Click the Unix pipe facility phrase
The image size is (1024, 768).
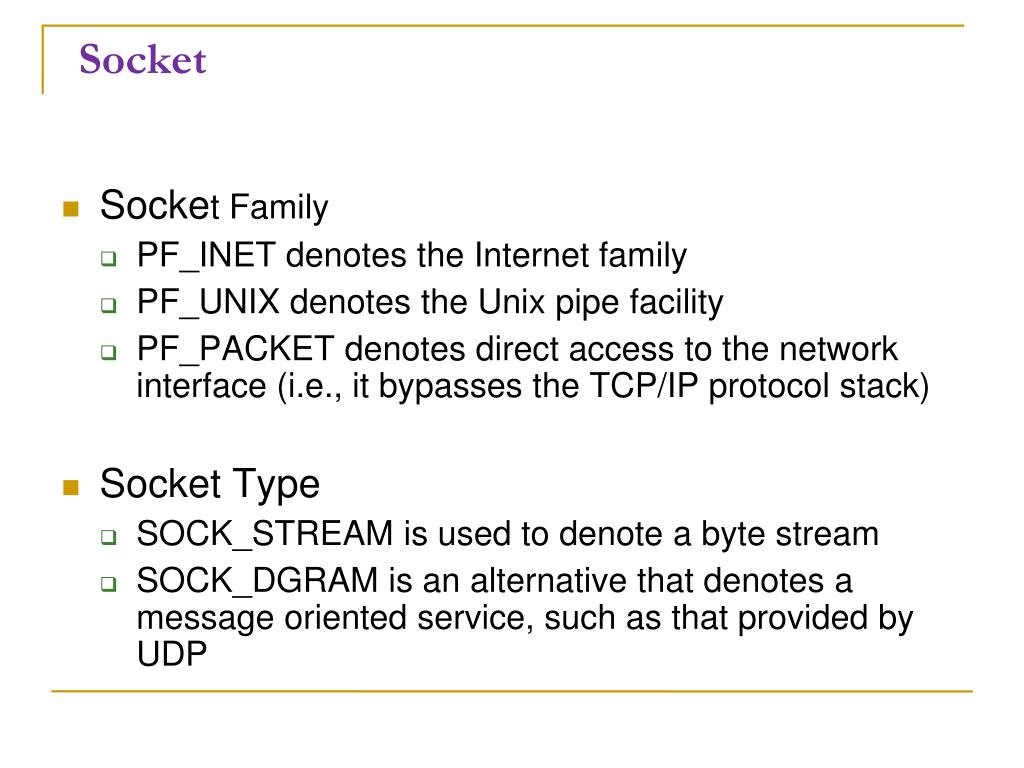[600, 304]
